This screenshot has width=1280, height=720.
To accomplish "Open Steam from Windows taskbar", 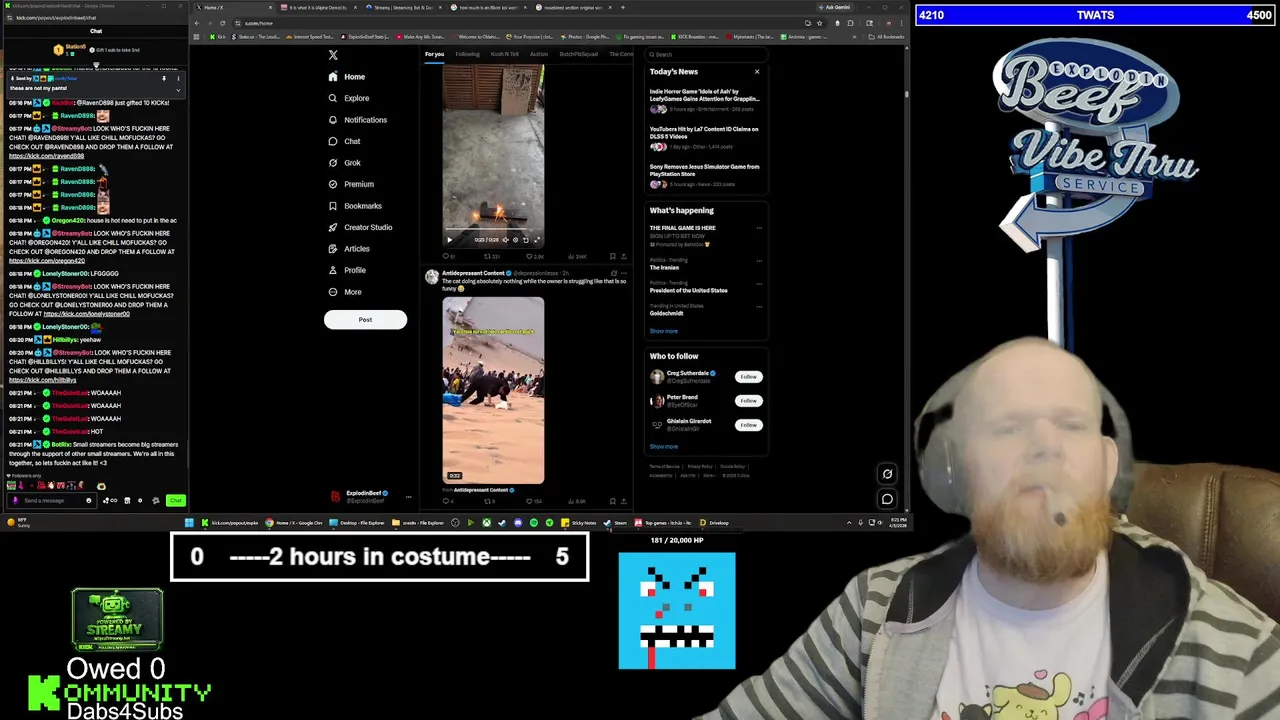I will point(616,523).
